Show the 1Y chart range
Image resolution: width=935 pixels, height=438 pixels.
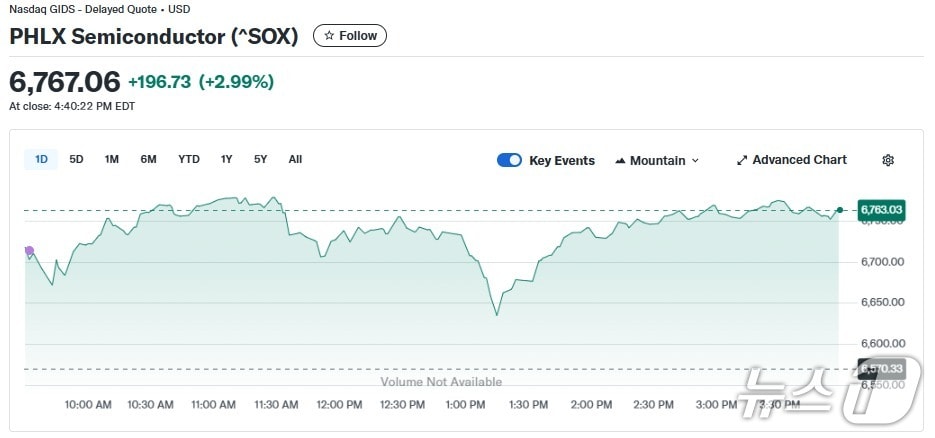click(x=227, y=159)
